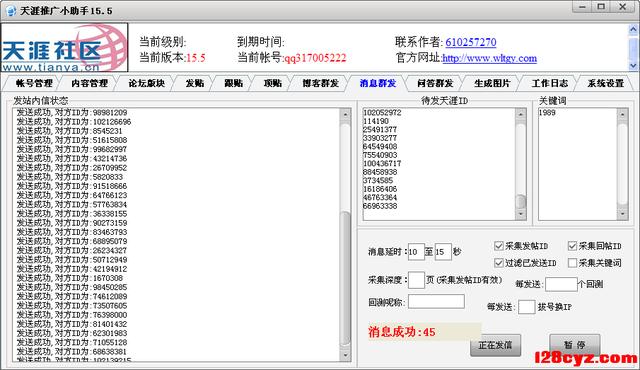The image size is (640, 370).
Task: Open the 论坛版块 tab
Action: tap(147, 83)
